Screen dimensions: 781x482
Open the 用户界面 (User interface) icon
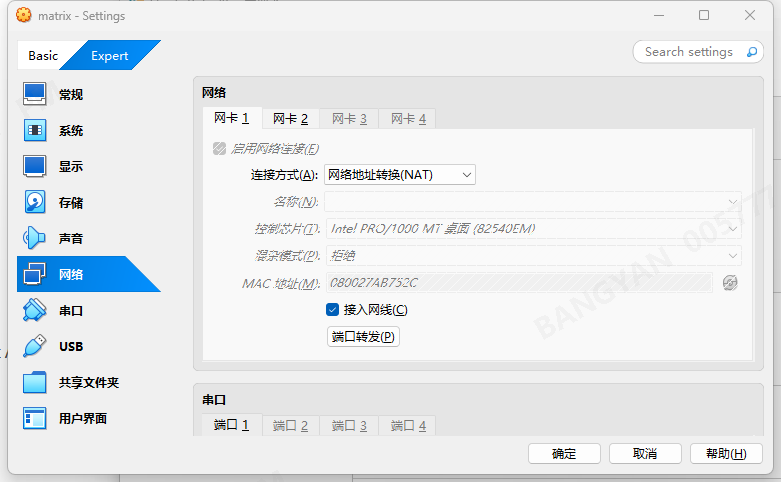point(34,418)
